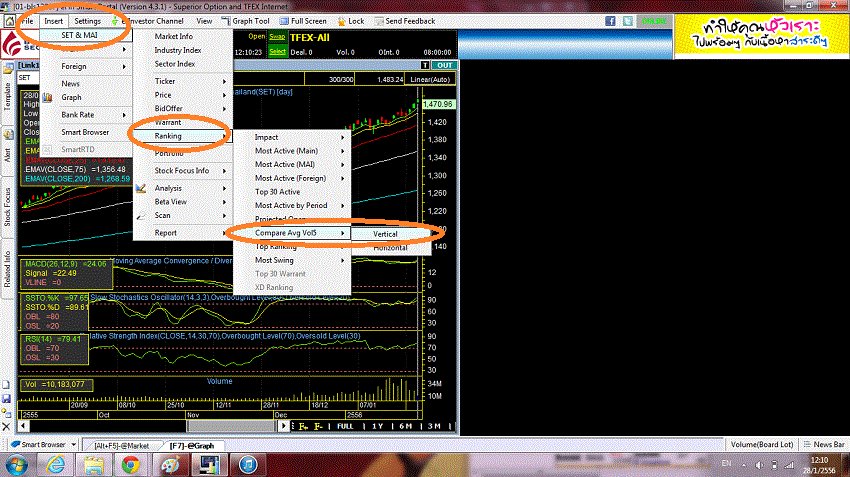Click the chart scrollbar left arrow
Viewport: 850px width, 477px height.
pos(23,426)
